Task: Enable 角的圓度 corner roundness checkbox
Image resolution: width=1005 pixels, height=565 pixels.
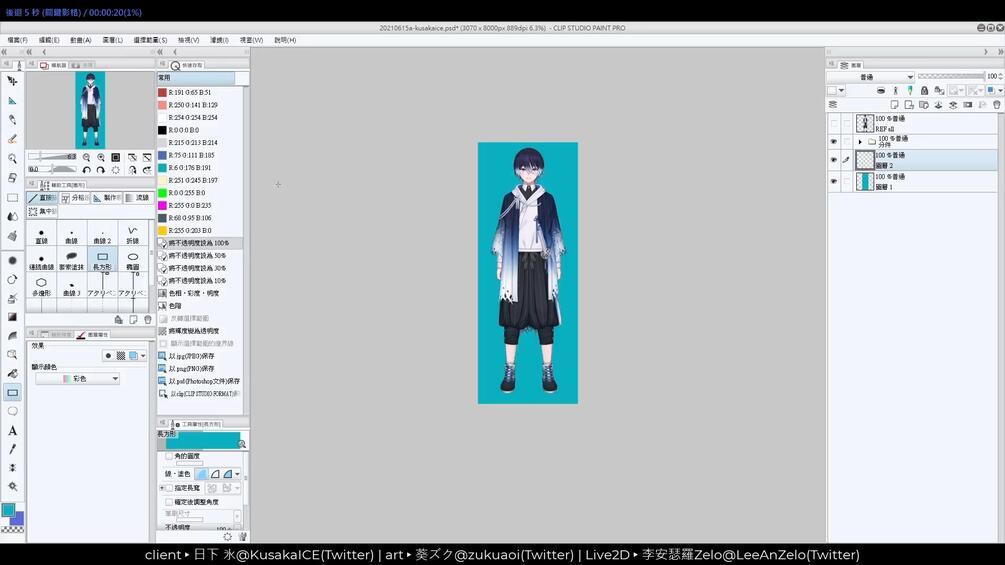Action: pos(169,455)
